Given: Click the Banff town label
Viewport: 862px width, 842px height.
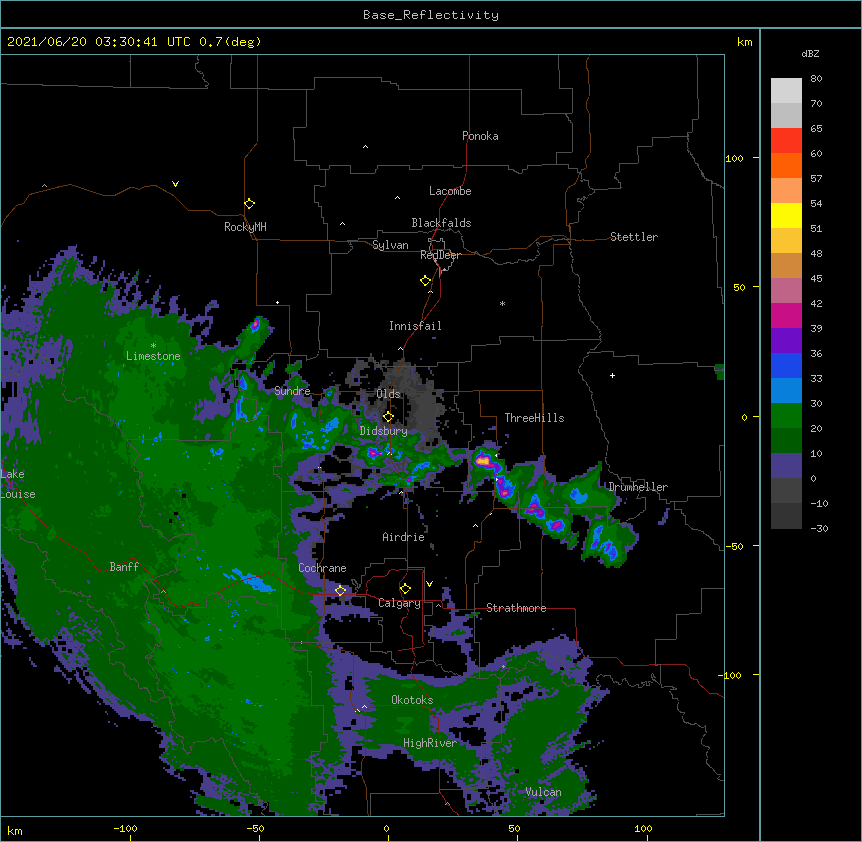Looking at the screenshot, I should point(124,567).
